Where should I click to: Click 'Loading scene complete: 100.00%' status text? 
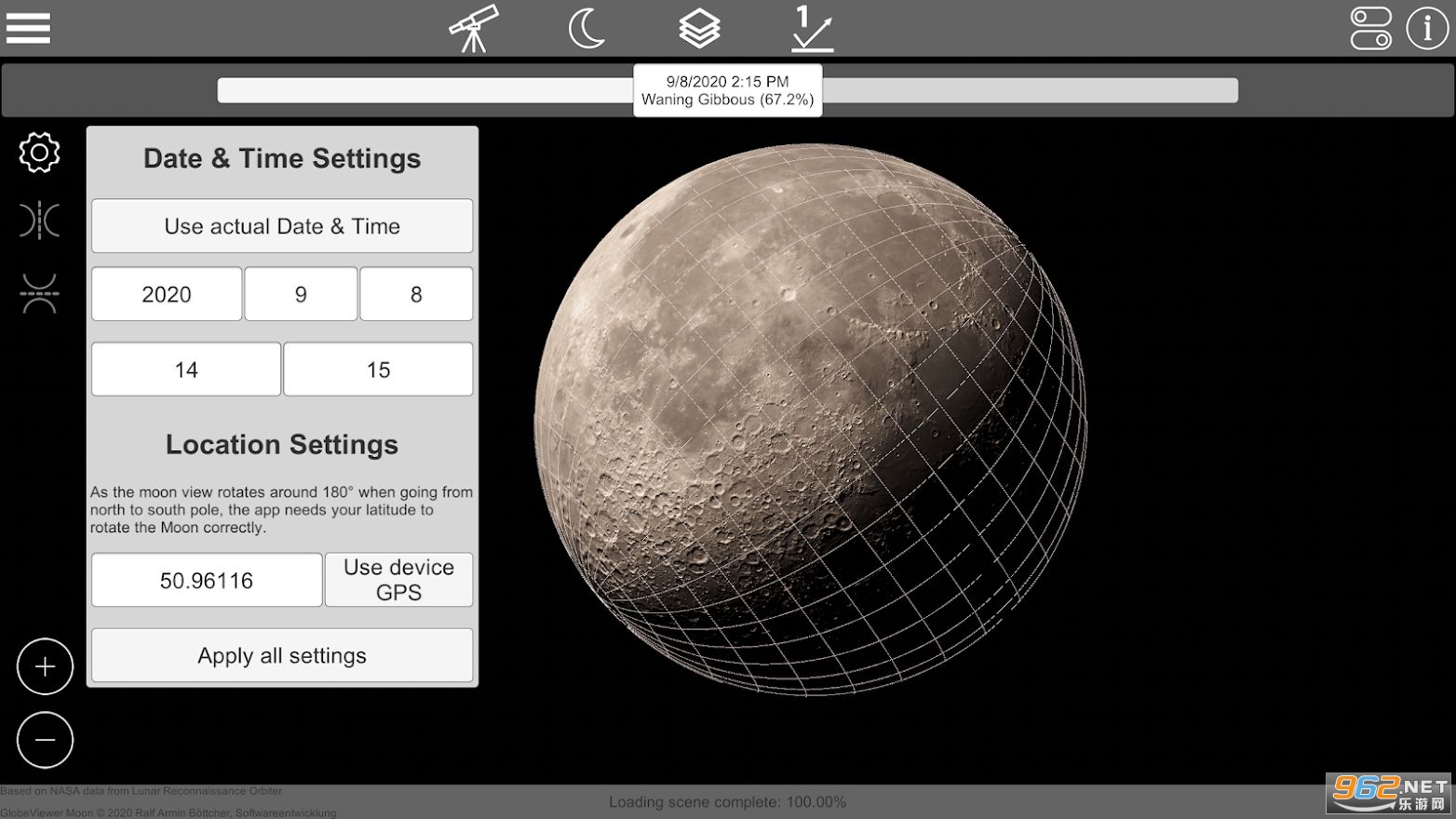click(x=728, y=802)
